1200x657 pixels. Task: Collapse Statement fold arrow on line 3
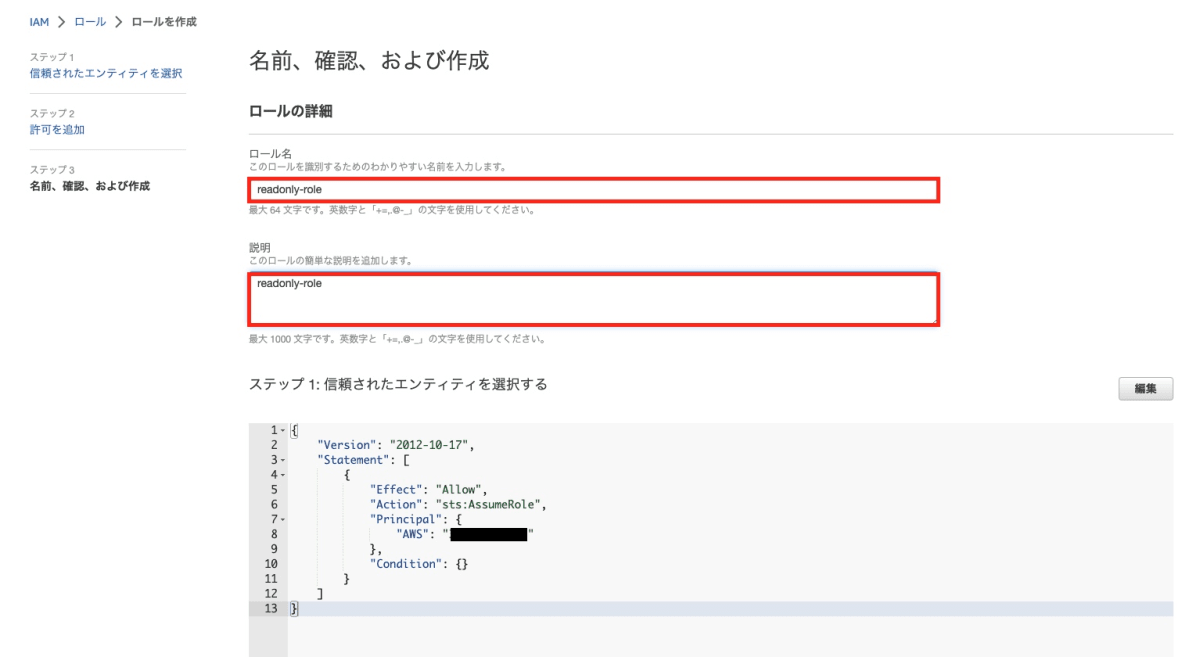tap(283, 460)
